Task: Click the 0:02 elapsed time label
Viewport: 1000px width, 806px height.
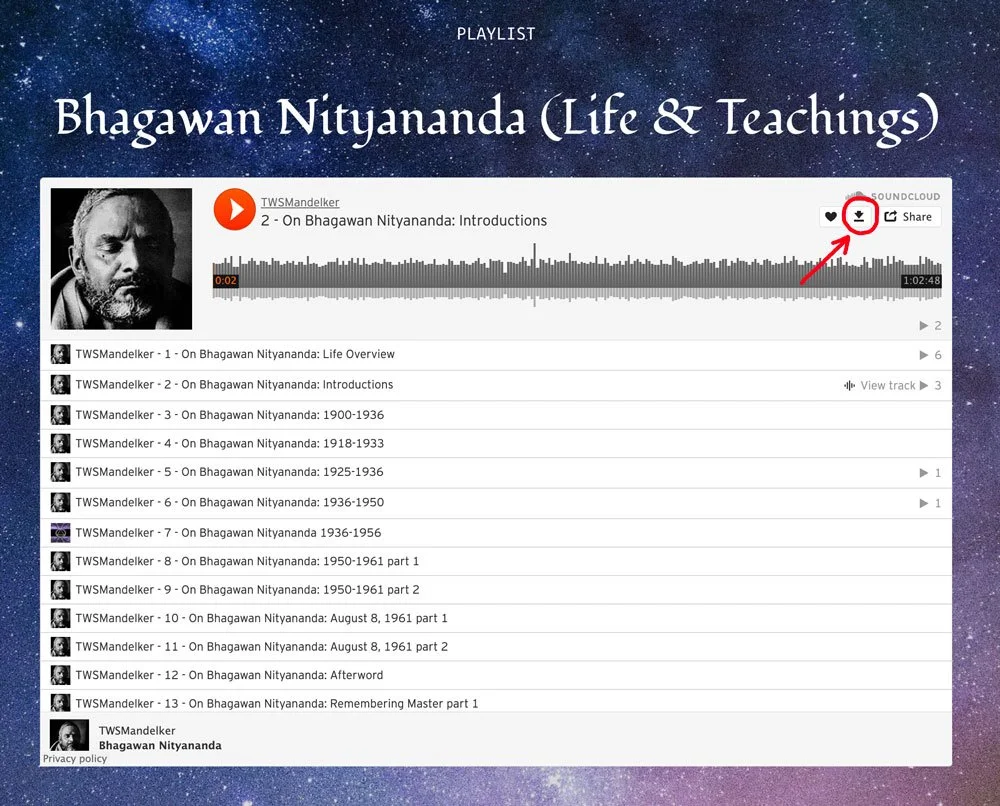Action: click(226, 281)
